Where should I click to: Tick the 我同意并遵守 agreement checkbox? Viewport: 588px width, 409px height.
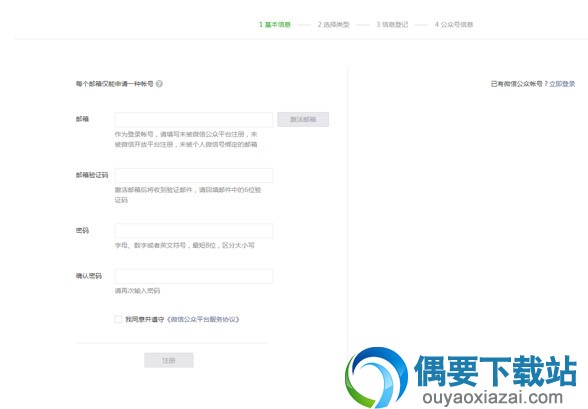(118, 319)
